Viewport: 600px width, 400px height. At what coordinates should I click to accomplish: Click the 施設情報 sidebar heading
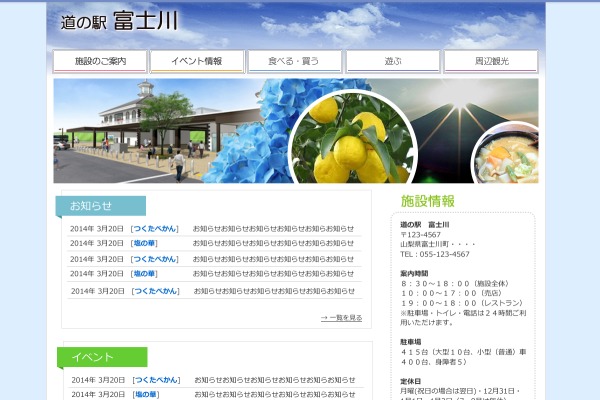pos(427,201)
